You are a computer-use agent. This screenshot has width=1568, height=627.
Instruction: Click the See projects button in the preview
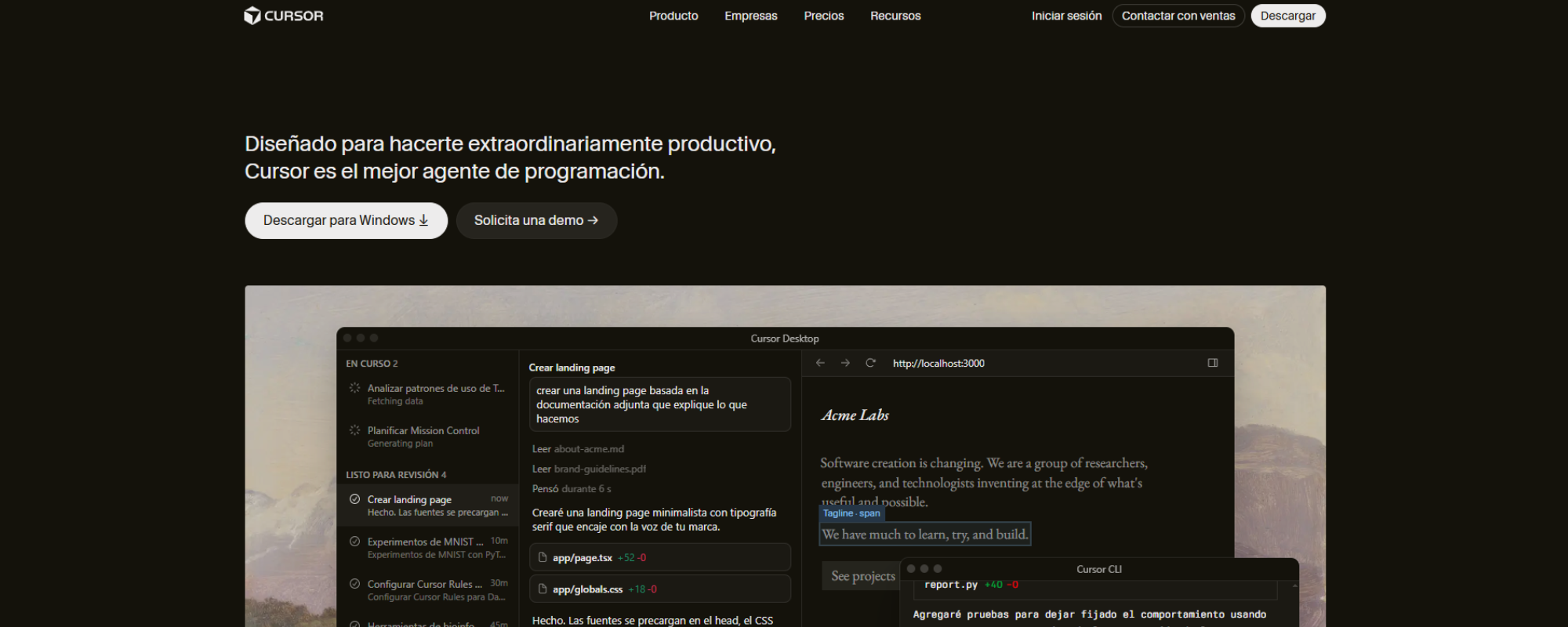(x=861, y=576)
